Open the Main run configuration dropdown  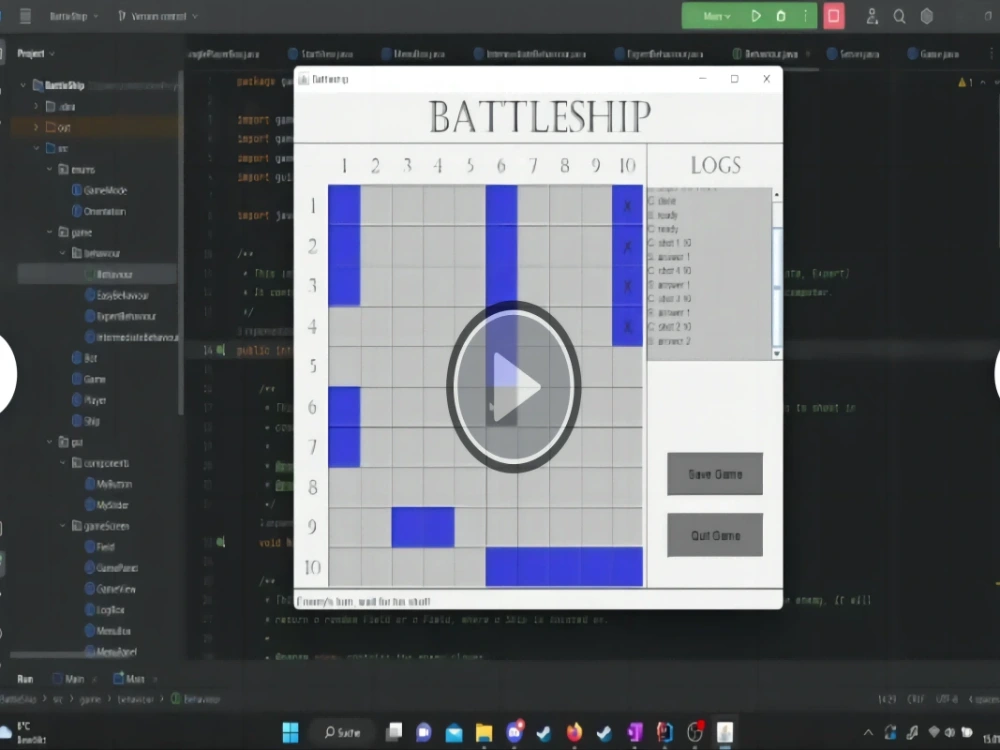pyautogui.click(x=712, y=15)
